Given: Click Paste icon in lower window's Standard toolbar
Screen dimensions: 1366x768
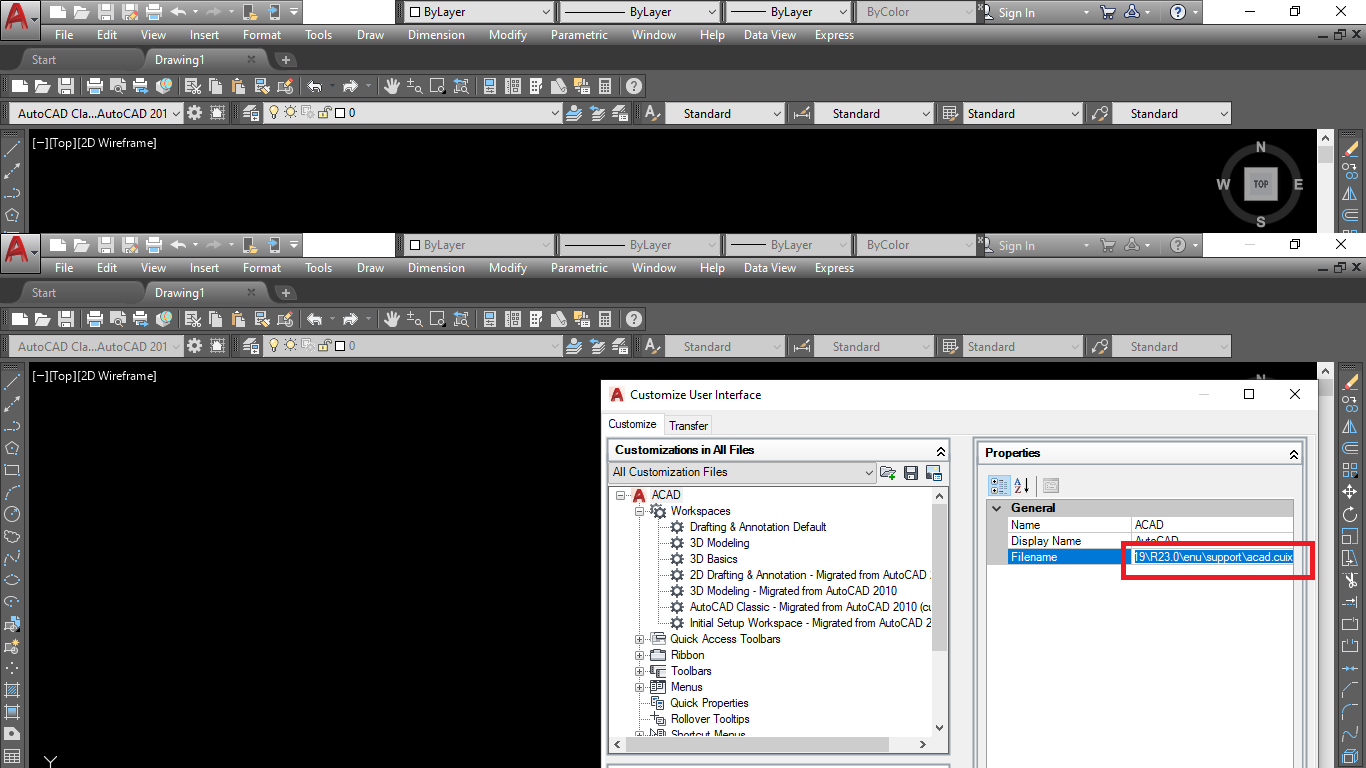Looking at the screenshot, I should point(238,319).
